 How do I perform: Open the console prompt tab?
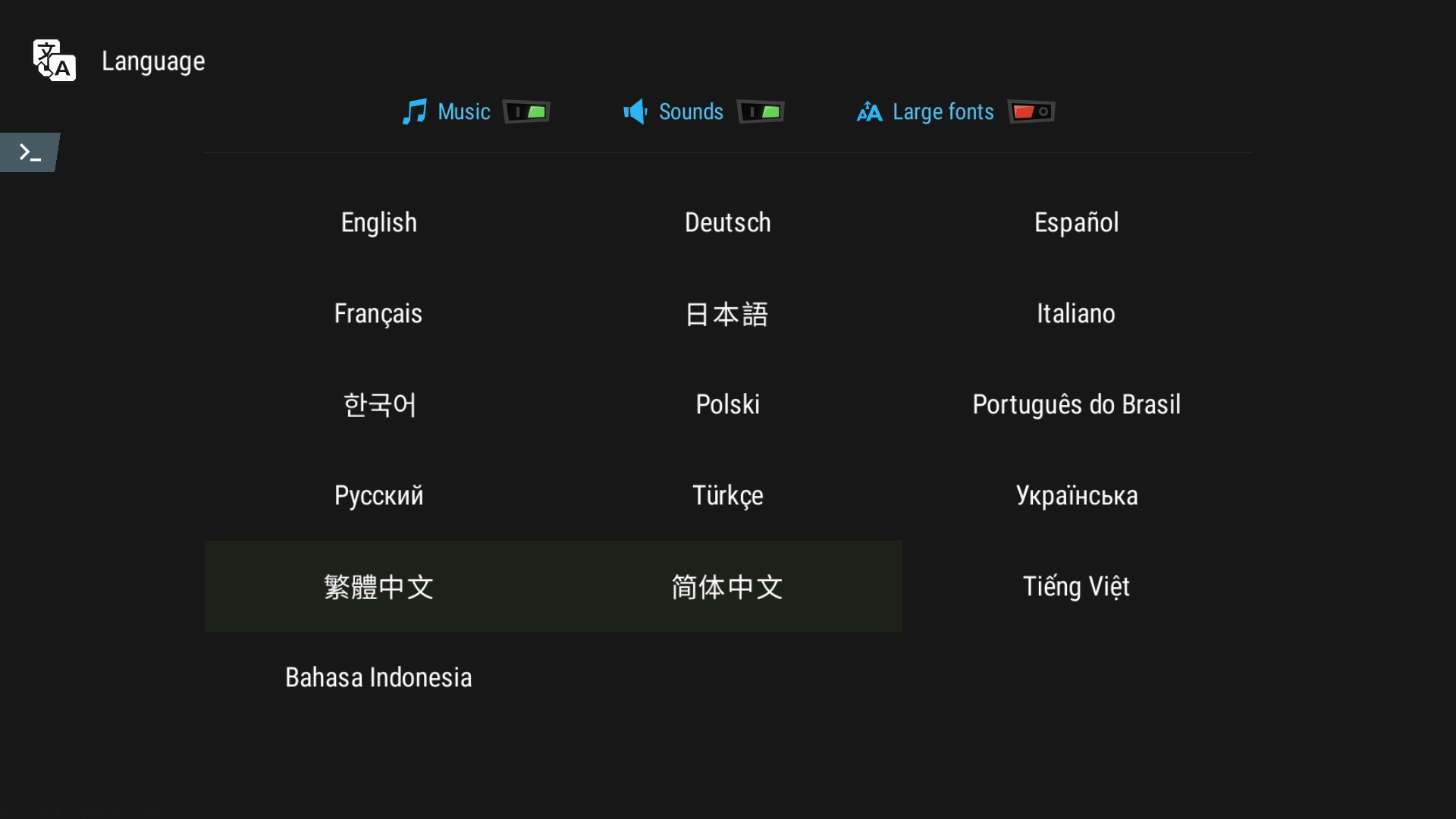(x=30, y=152)
